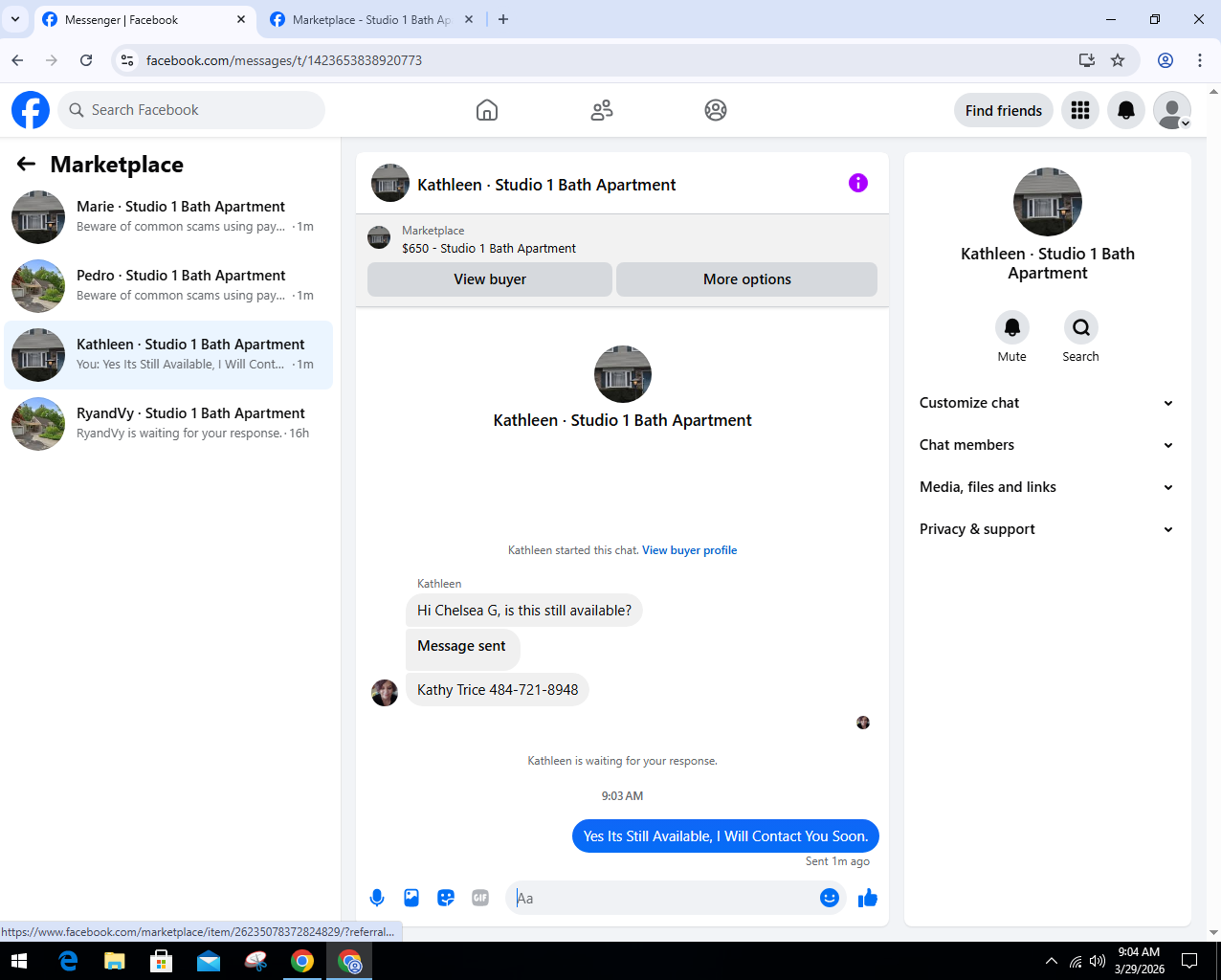This screenshot has height=980, width=1221.
Task: Mute the Kathleen conversation
Action: click(1012, 327)
